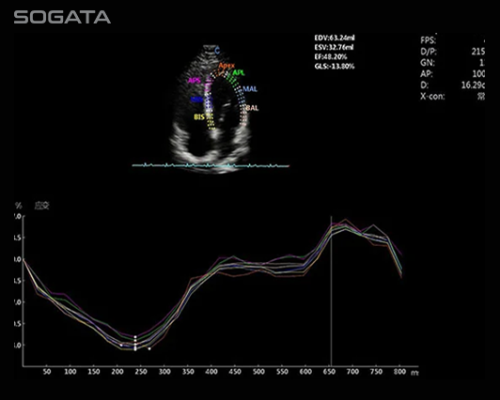
Task: Click the X-con parameter label
Action: point(433,97)
